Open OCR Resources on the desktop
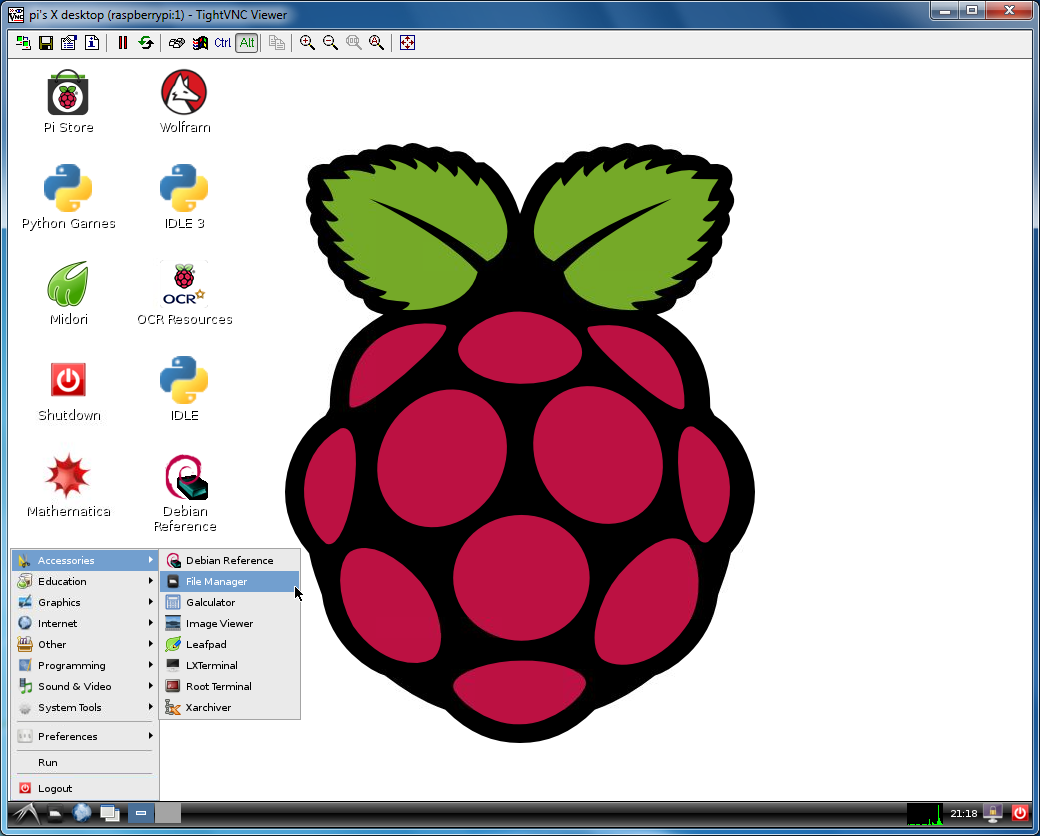 (184, 293)
